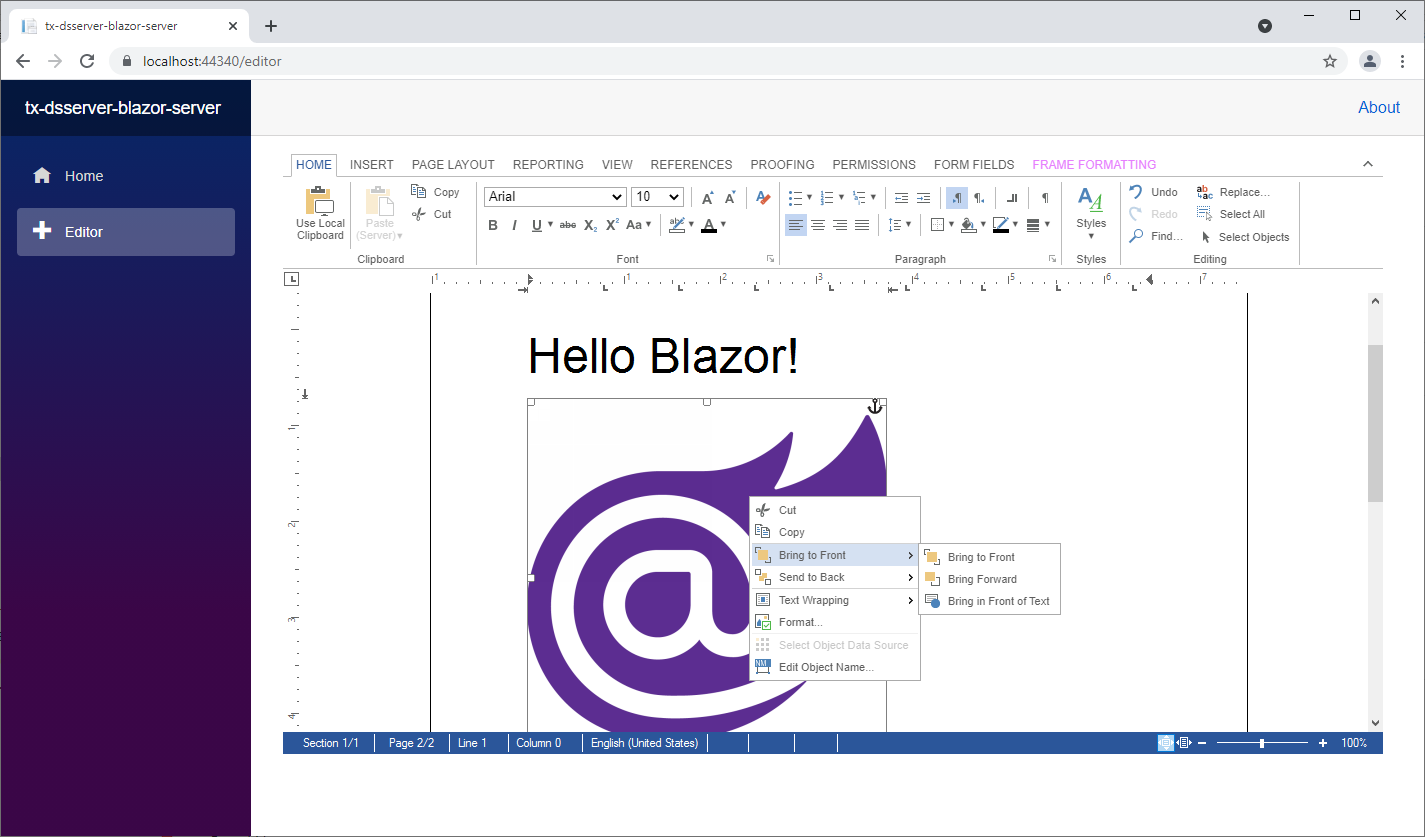Select Text Wrapping in context menu

coord(835,600)
